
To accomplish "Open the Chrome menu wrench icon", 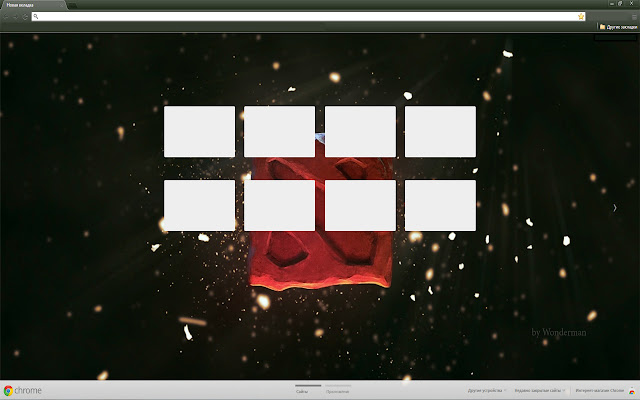I will click(632, 16).
